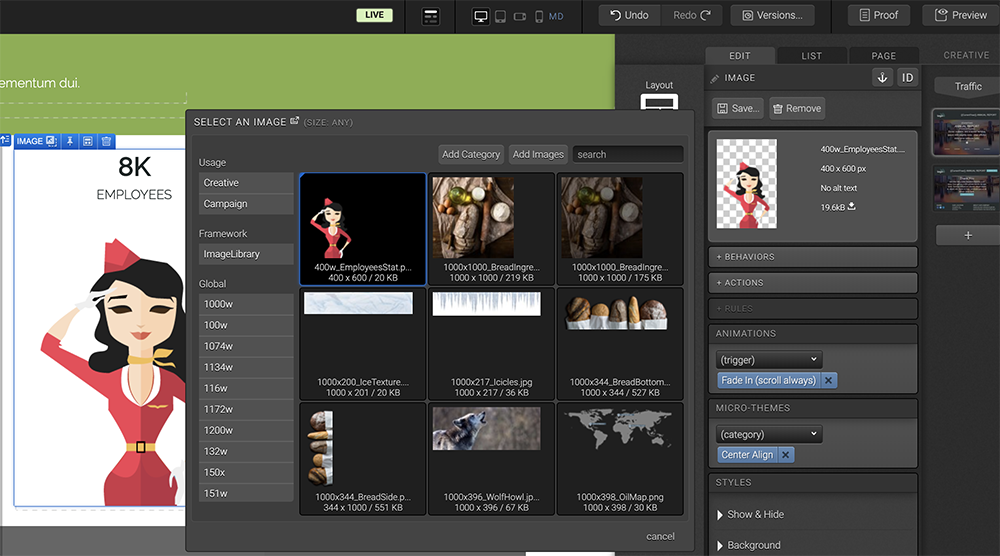1000x556 pixels.
Task: Switch to tablet portrait viewport
Action: [x=501, y=17]
